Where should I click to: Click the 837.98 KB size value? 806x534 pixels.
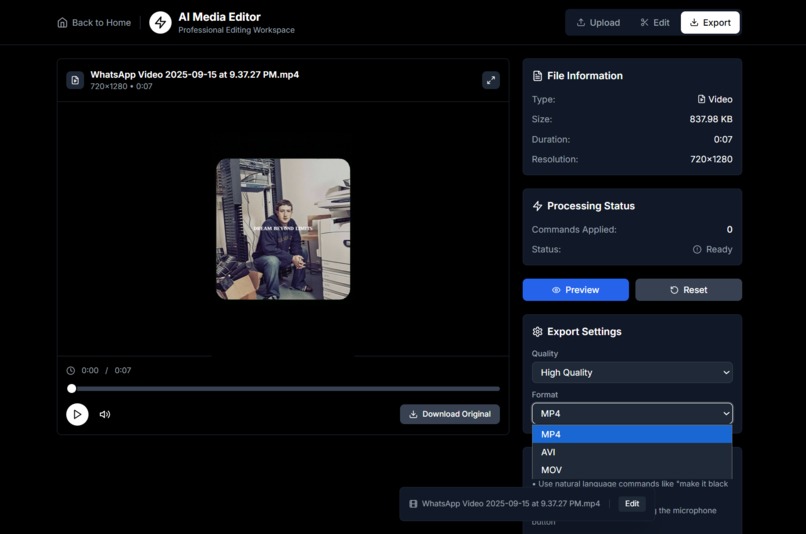711,119
